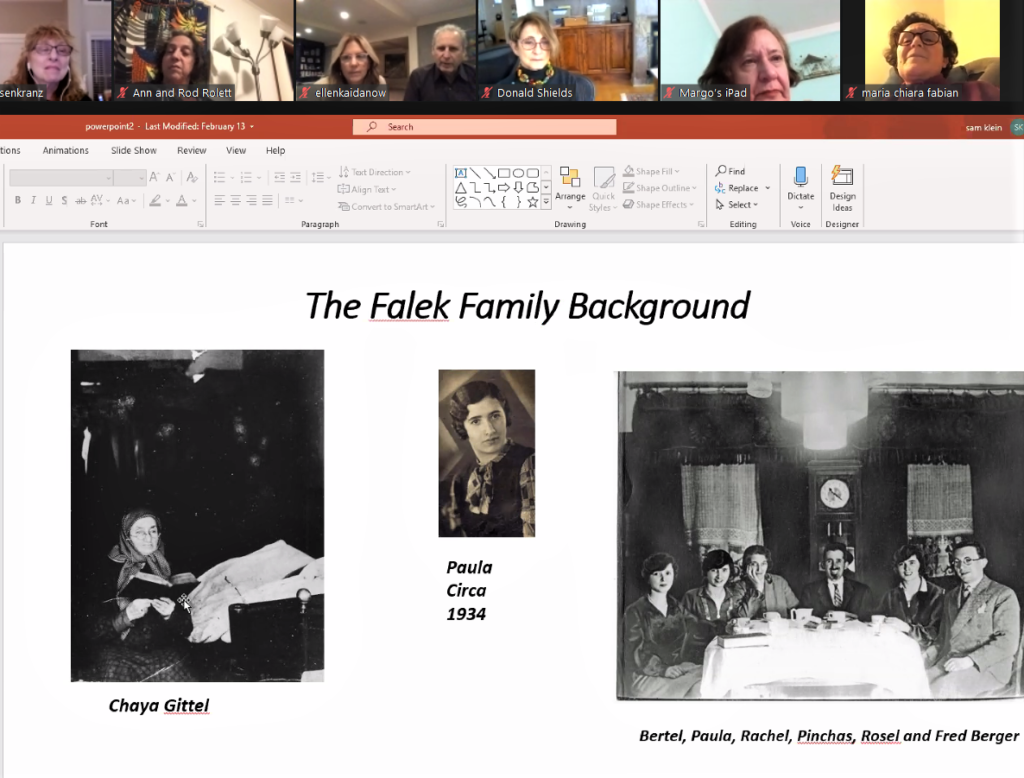Screen dimensions: 1024x778
Task: Apply font color
Action: [x=182, y=201]
